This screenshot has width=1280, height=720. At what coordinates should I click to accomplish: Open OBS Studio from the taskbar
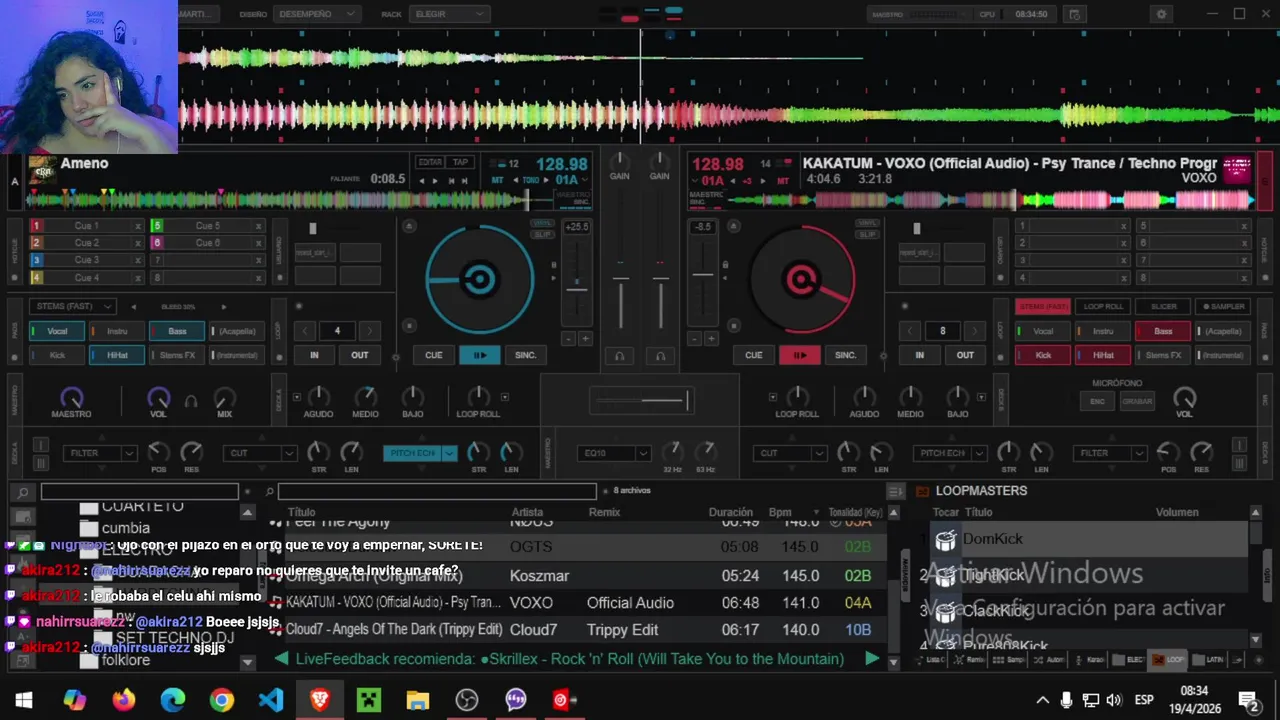click(x=467, y=700)
